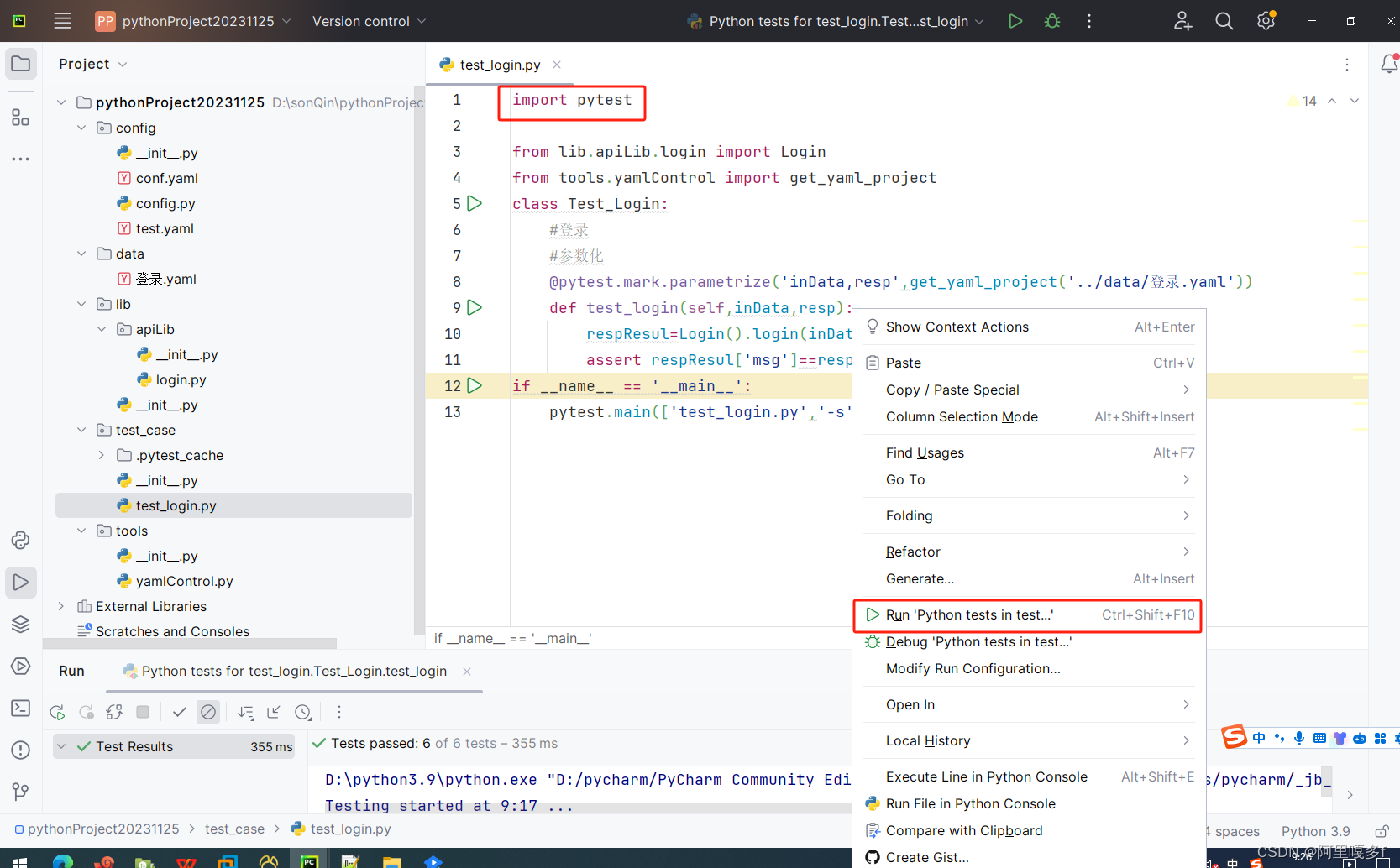1400x868 pixels.
Task: Open the Problems tool window
Action: (x=21, y=750)
